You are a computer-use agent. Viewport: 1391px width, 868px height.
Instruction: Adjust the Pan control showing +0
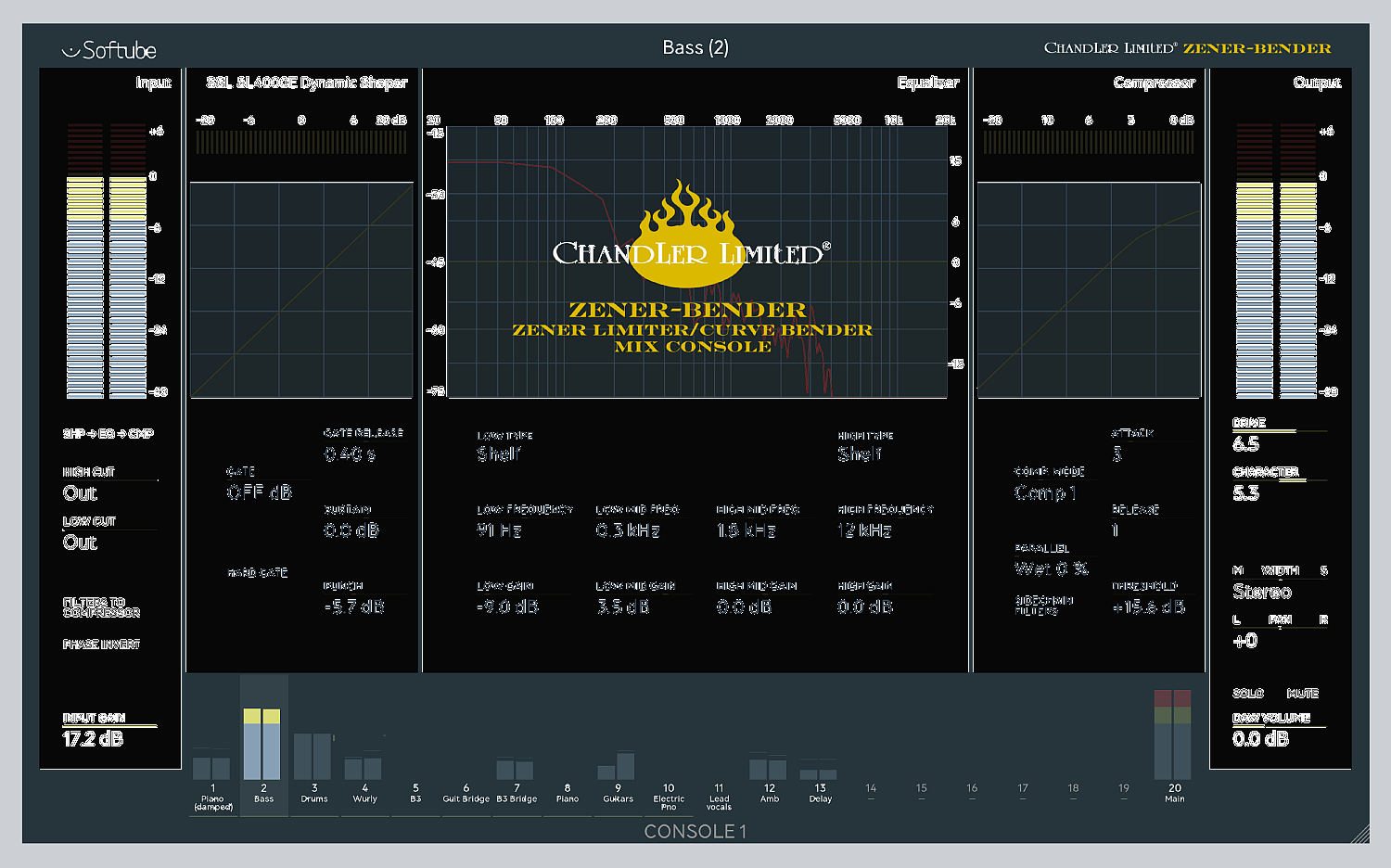[1245, 641]
